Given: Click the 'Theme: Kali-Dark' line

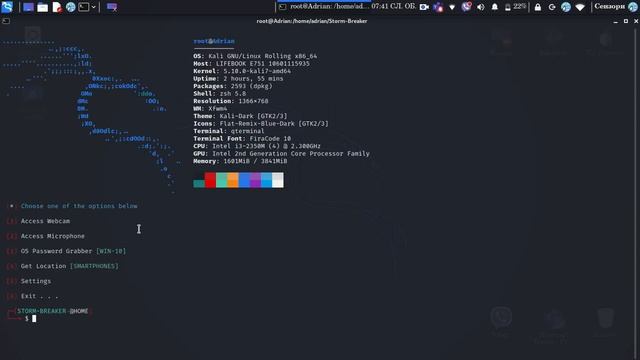Looking at the screenshot, I should [240, 116].
